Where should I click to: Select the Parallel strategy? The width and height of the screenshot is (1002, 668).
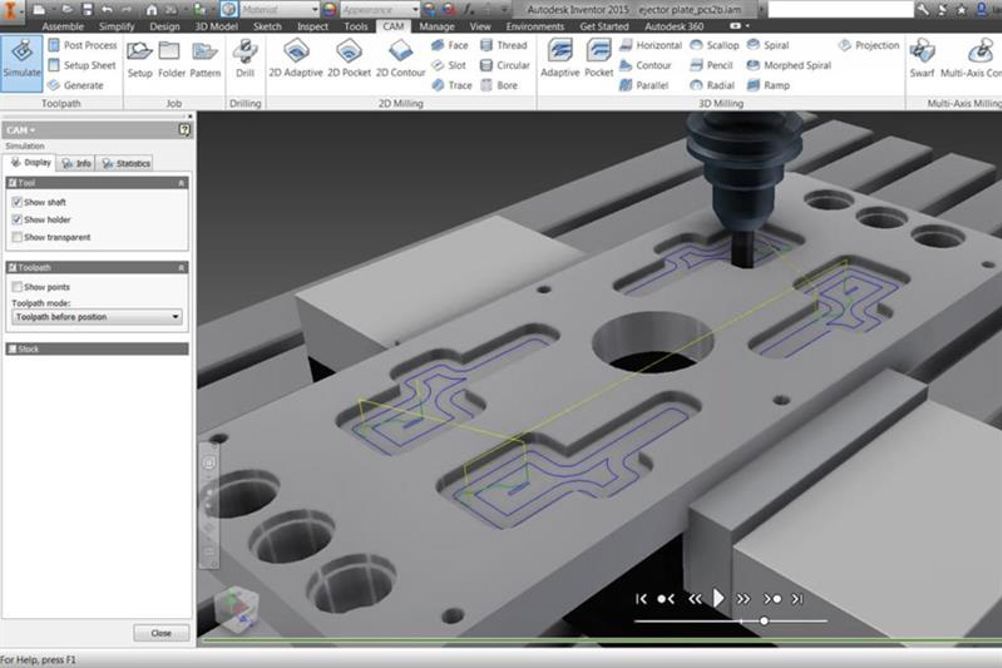click(x=644, y=85)
